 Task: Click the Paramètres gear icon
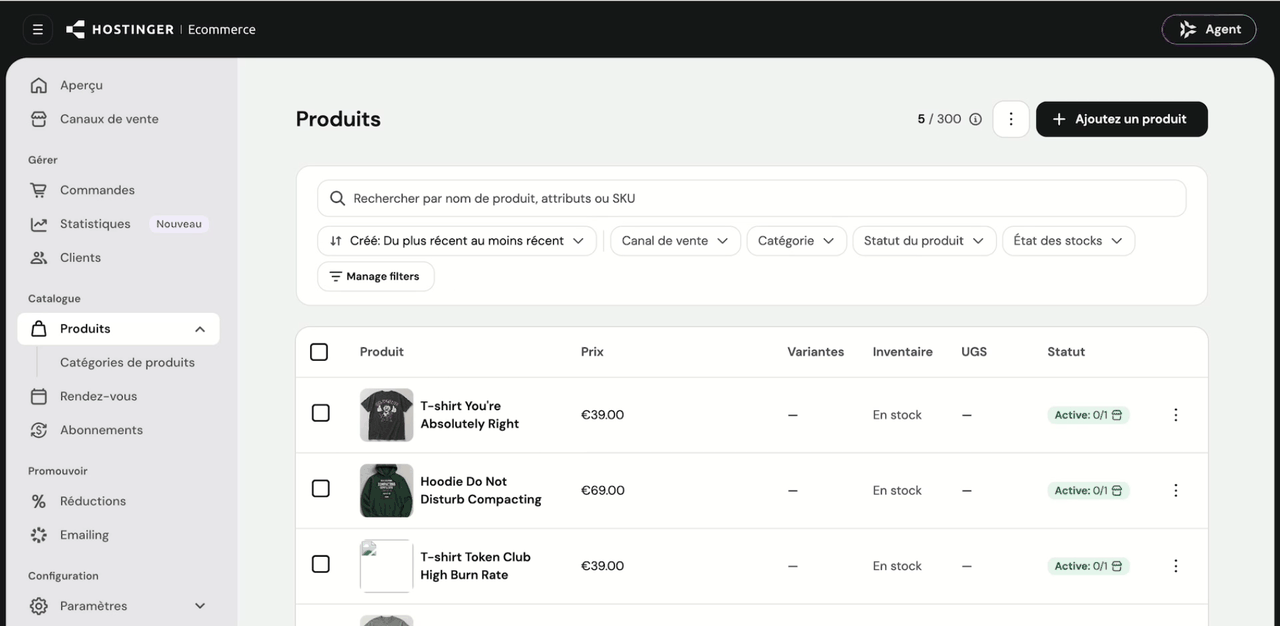click(39, 606)
